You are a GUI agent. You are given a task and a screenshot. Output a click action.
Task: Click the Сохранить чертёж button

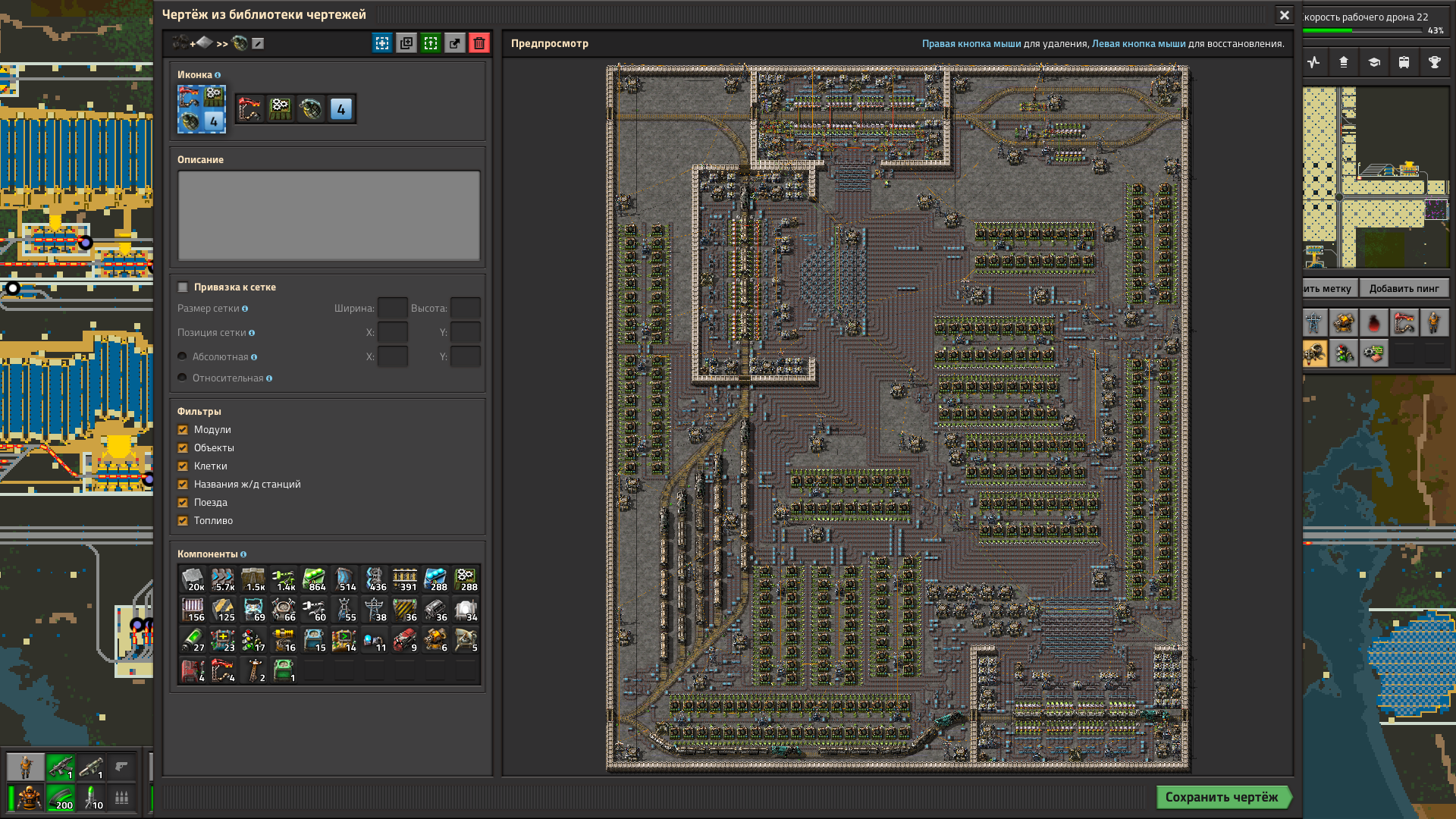1224,797
